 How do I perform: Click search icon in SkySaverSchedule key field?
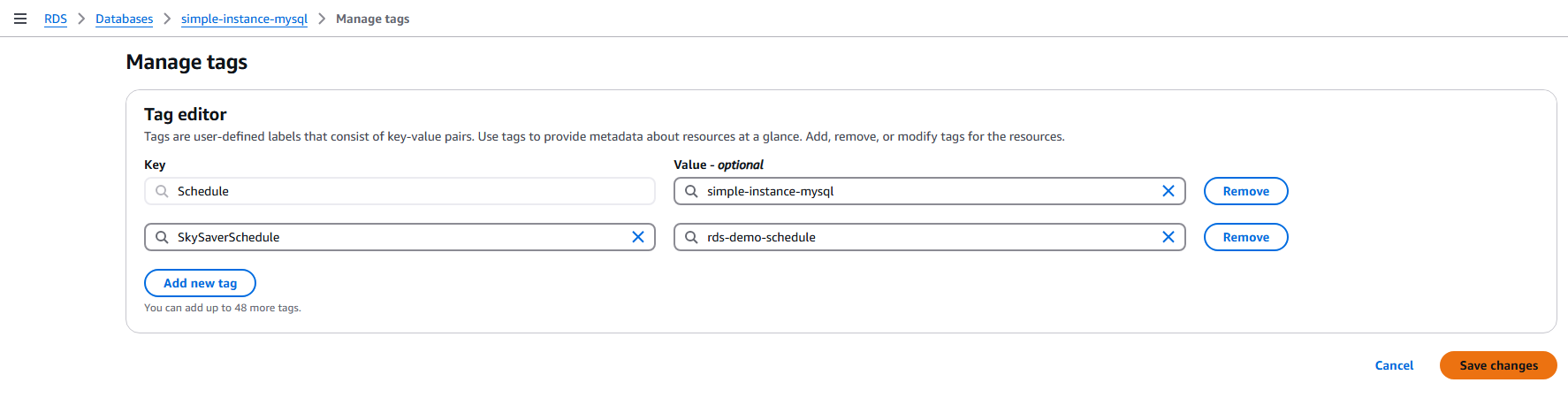tap(162, 237)
